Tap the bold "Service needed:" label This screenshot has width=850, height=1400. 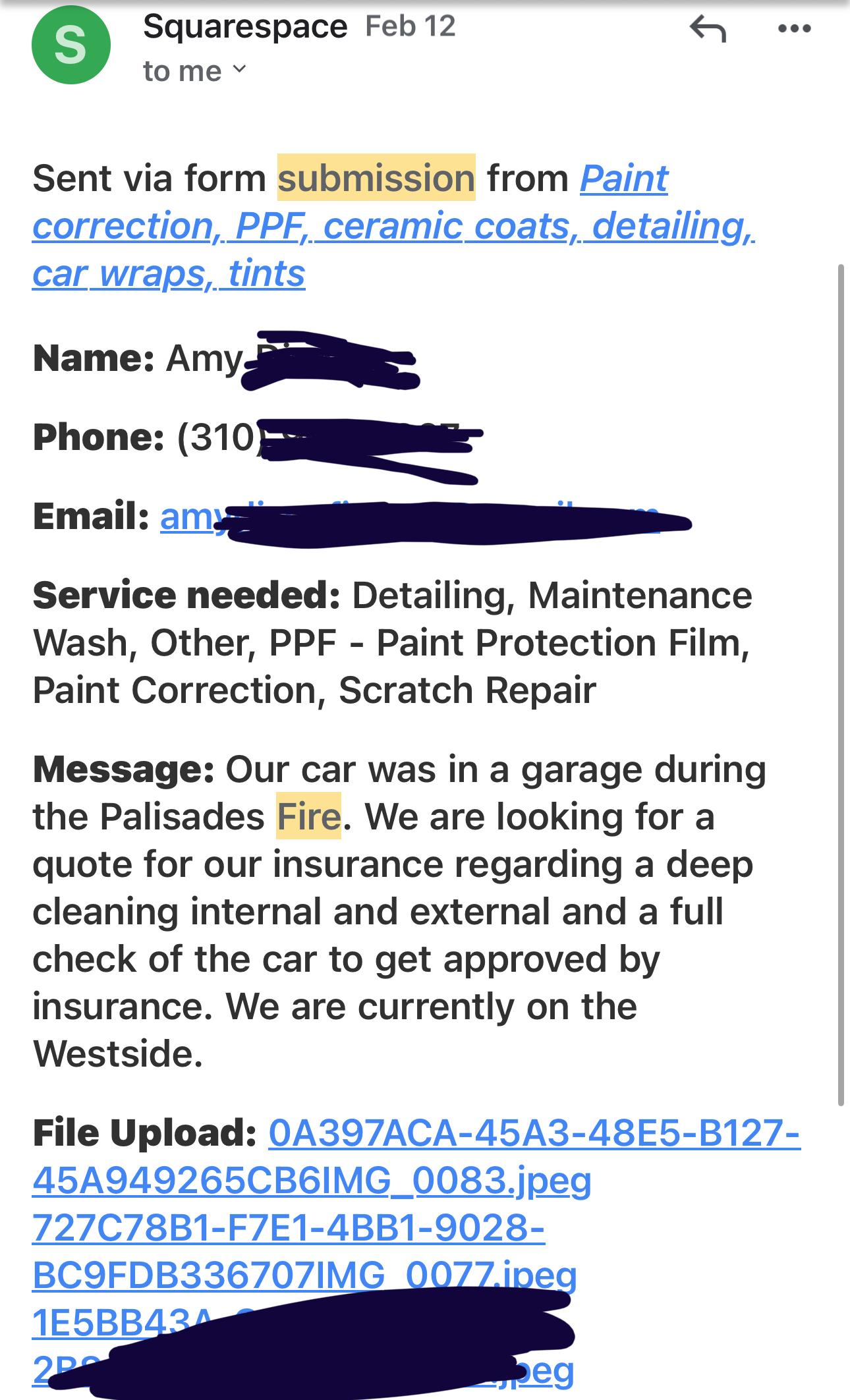(186, 596)
